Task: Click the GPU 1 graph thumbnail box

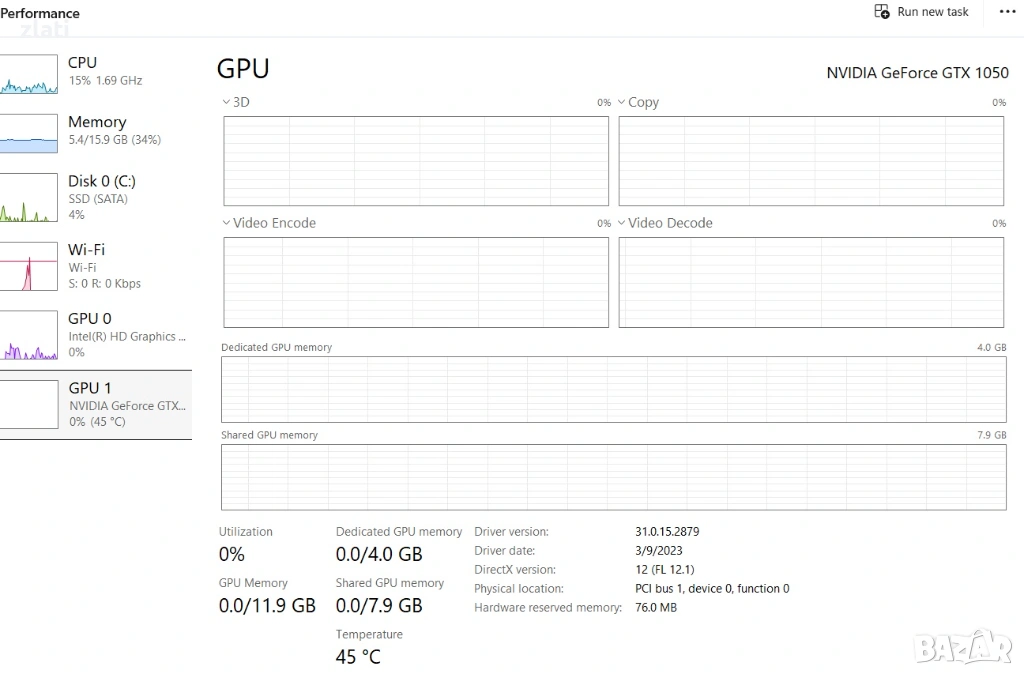Action: (29, 404)
